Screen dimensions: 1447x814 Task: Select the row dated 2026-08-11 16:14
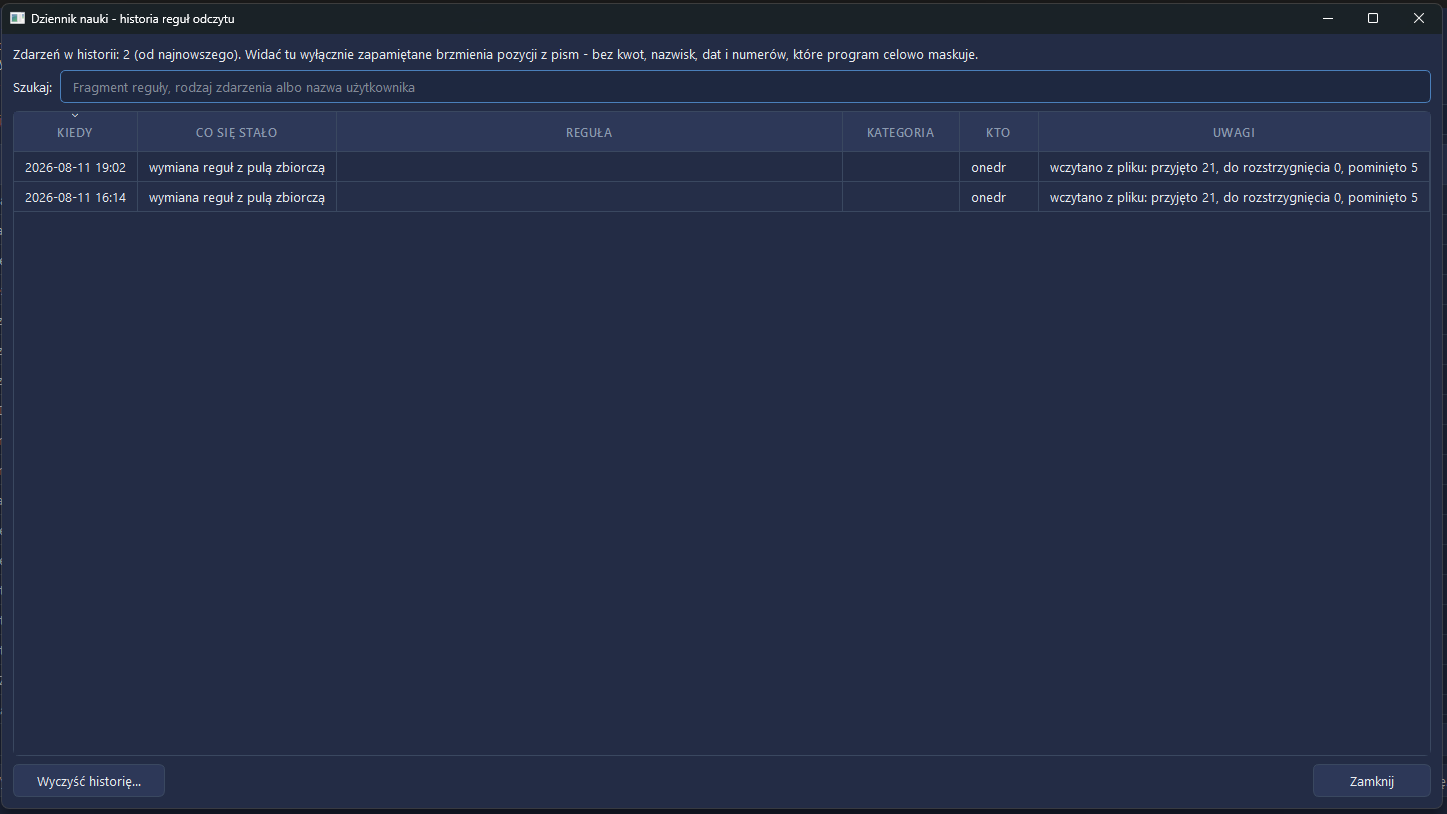pos(722,197)
